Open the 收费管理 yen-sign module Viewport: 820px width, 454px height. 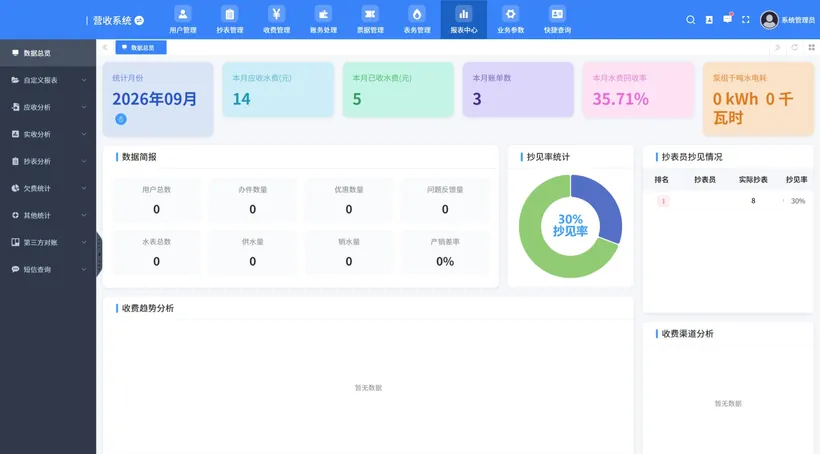tap(276, 20)
